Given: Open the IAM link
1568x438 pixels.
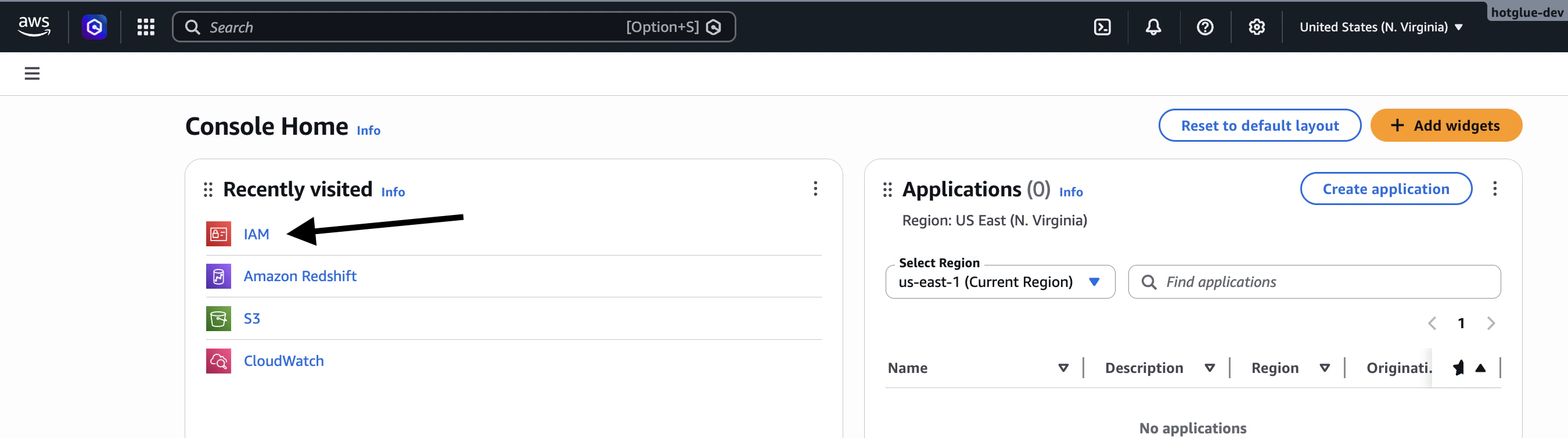Looking at the screenshot, I should [256, 235].
